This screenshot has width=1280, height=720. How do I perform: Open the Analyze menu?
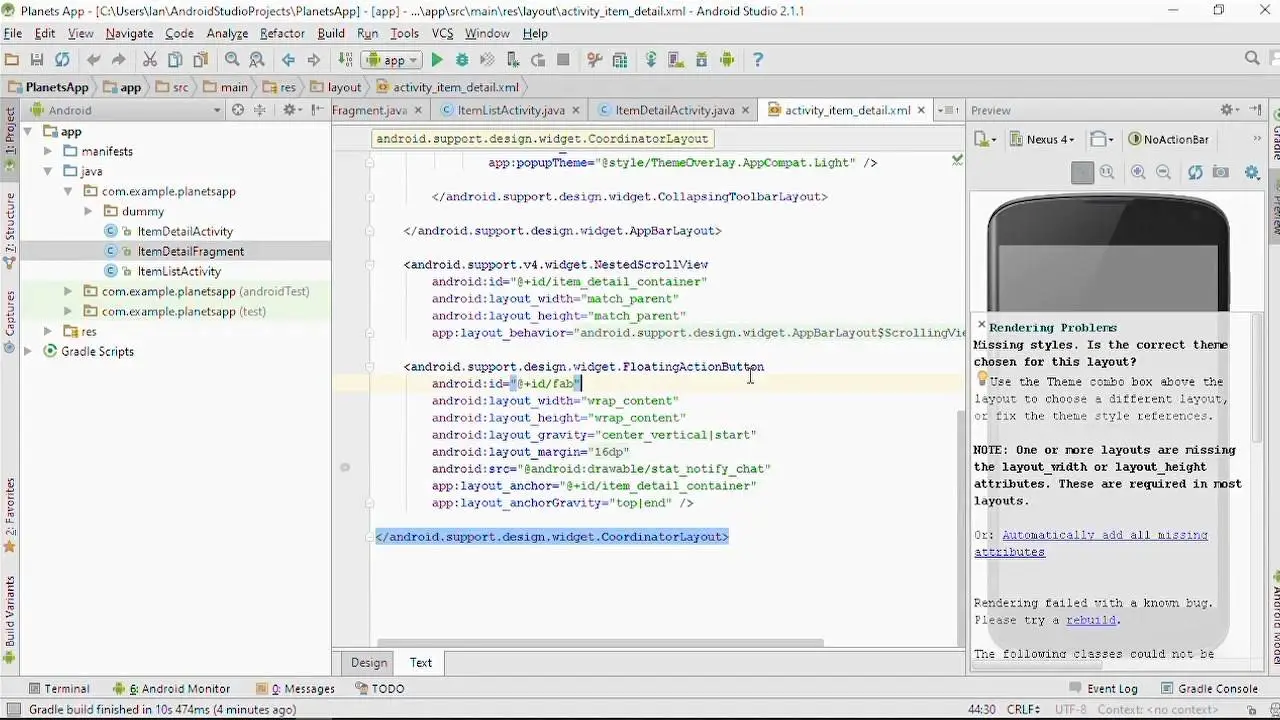pos(227,33)
